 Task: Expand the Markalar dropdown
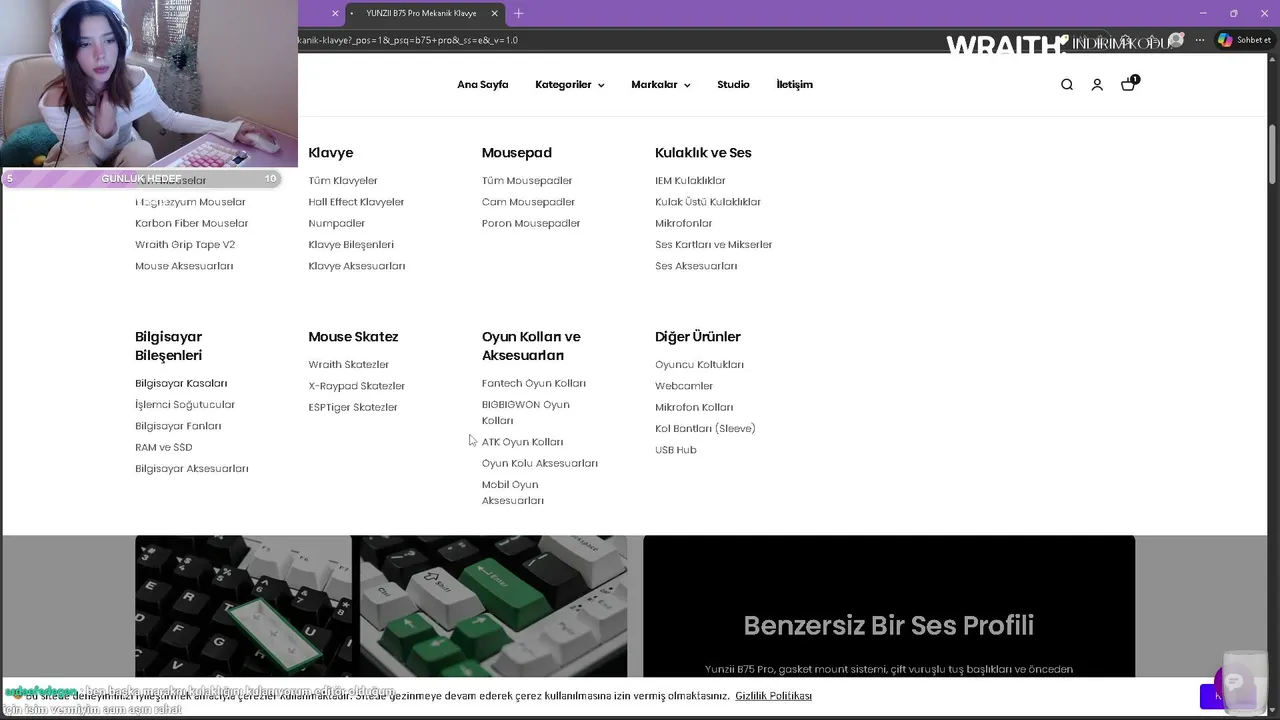660,85
